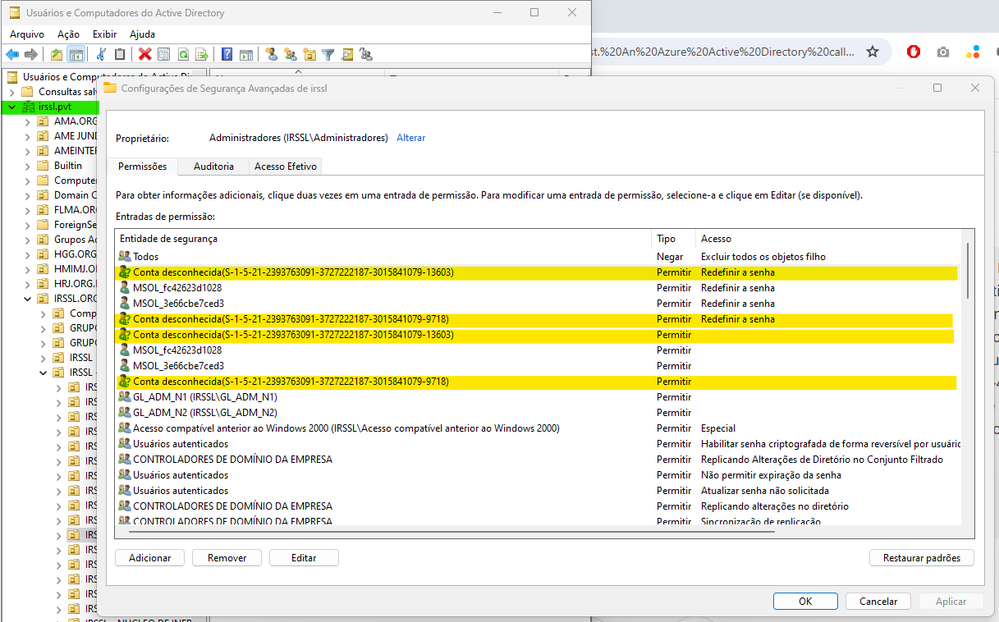Sort by the Acesso column header
999x622 pixels.
[x=828, y=238]
